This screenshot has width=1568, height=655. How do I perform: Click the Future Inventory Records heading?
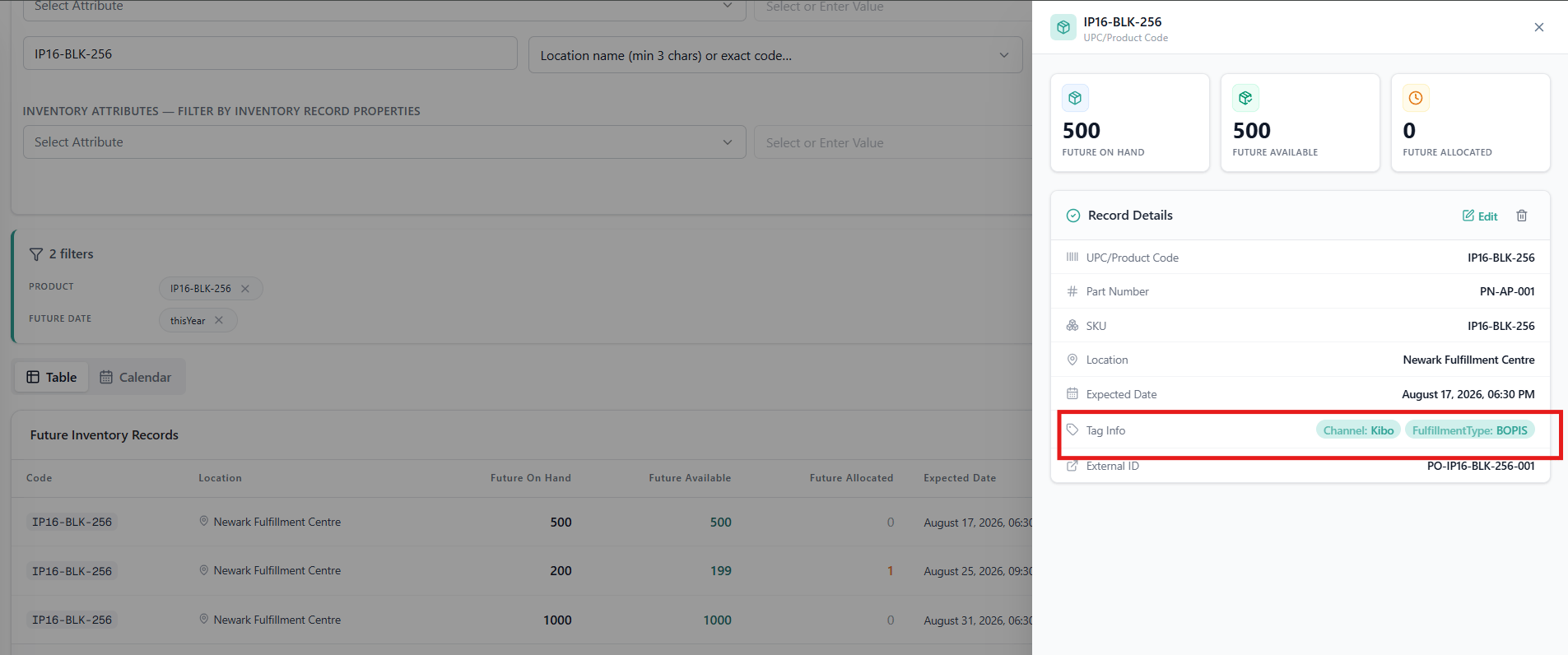click(105, 434)
